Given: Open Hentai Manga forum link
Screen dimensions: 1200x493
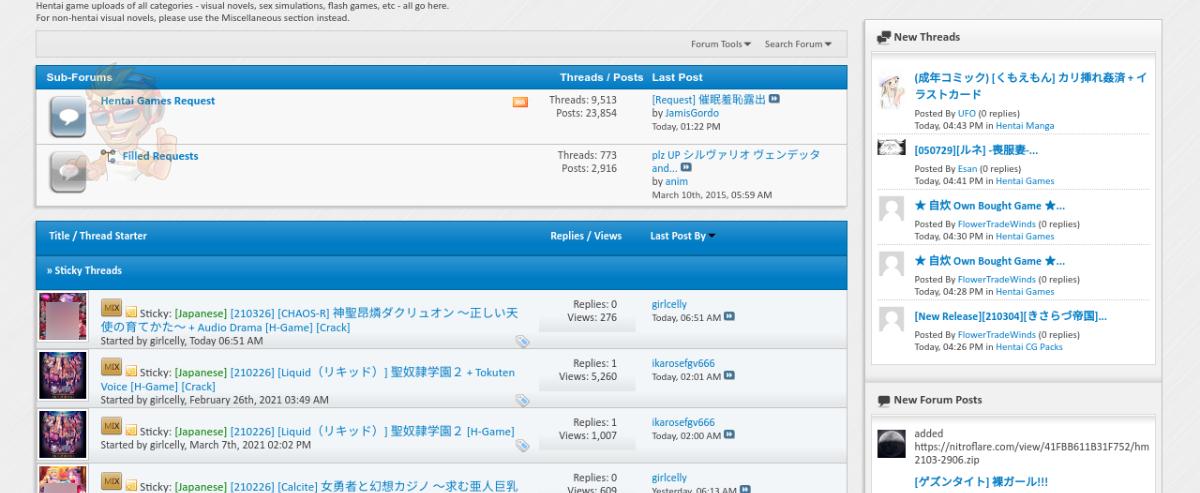Looking at the screenshot, I should tap(1025, 126).
